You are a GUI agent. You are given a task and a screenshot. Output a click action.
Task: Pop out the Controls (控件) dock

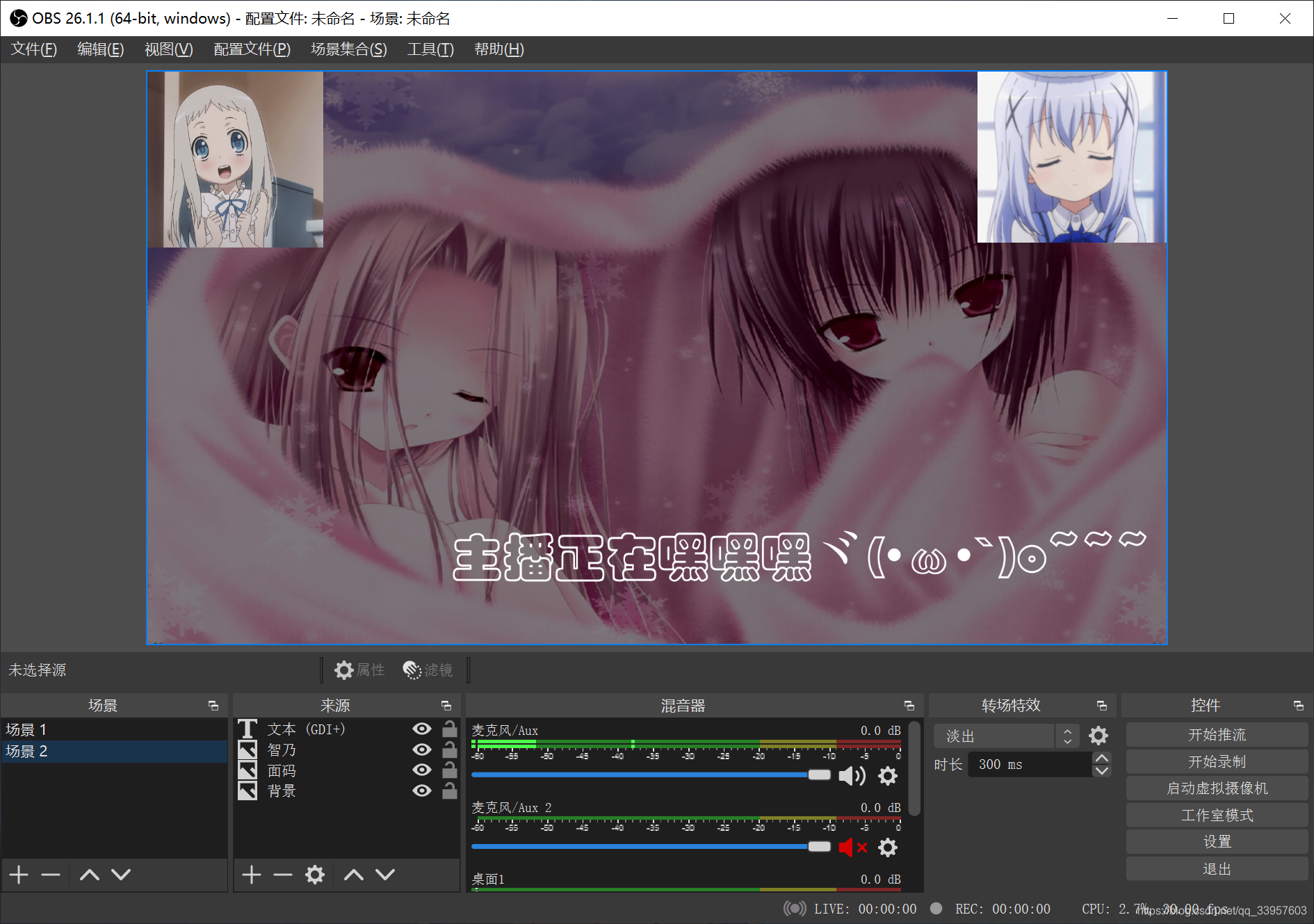(1299, 706)
